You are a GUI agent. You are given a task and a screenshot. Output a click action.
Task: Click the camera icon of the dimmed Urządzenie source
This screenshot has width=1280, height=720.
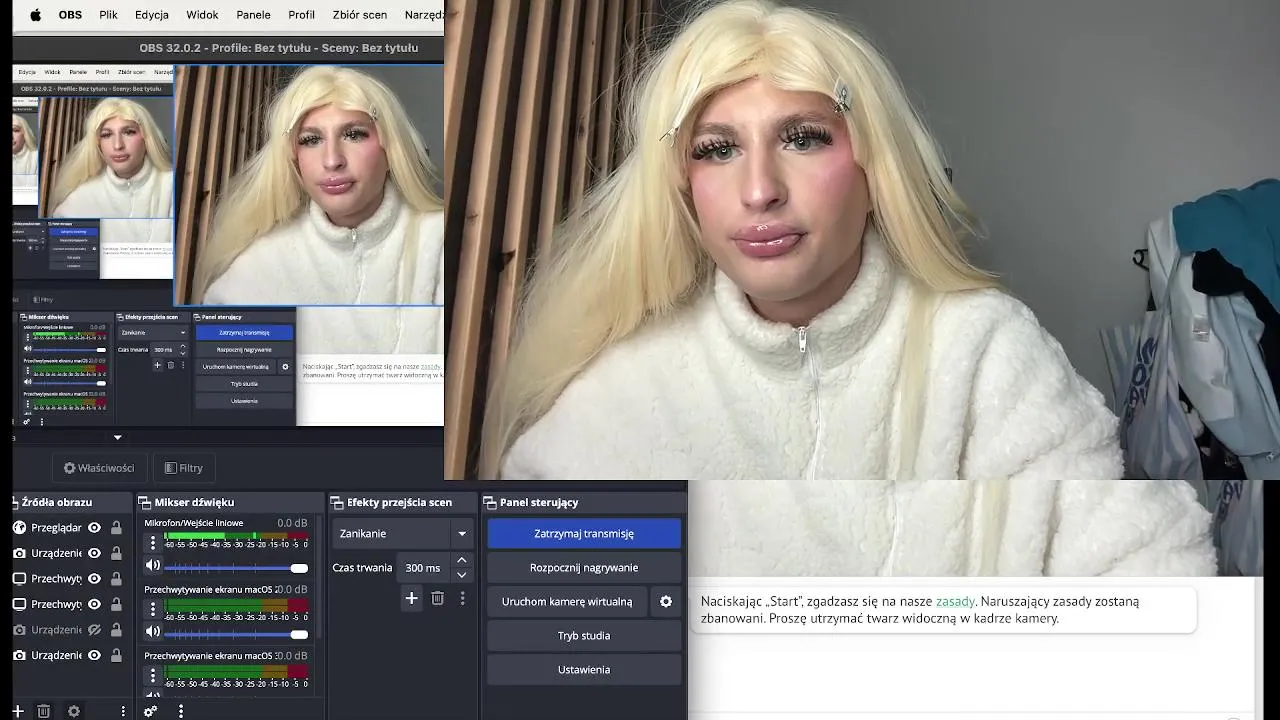pos(19,630)
